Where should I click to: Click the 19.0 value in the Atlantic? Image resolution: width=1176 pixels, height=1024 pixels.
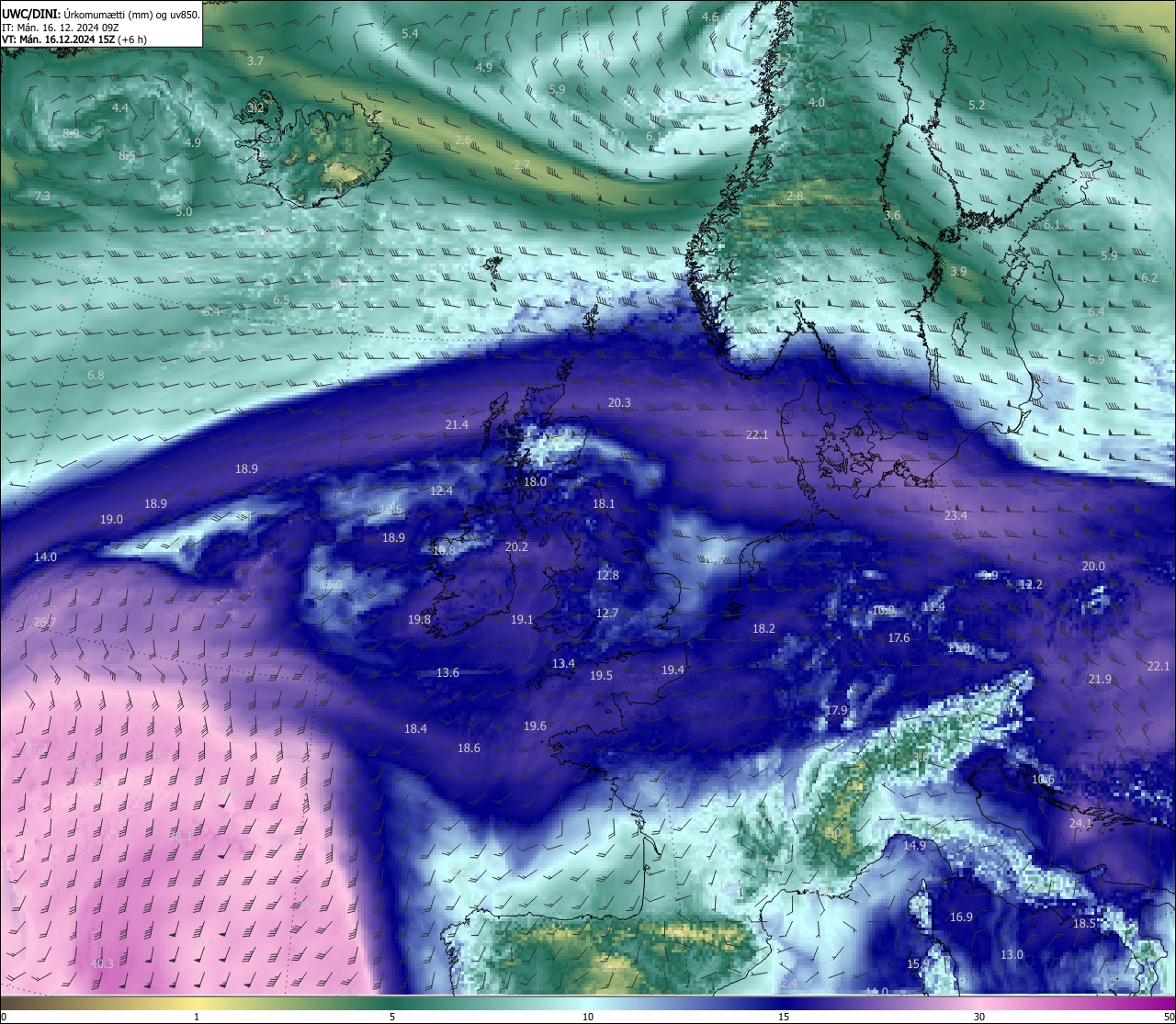(111, 519)
